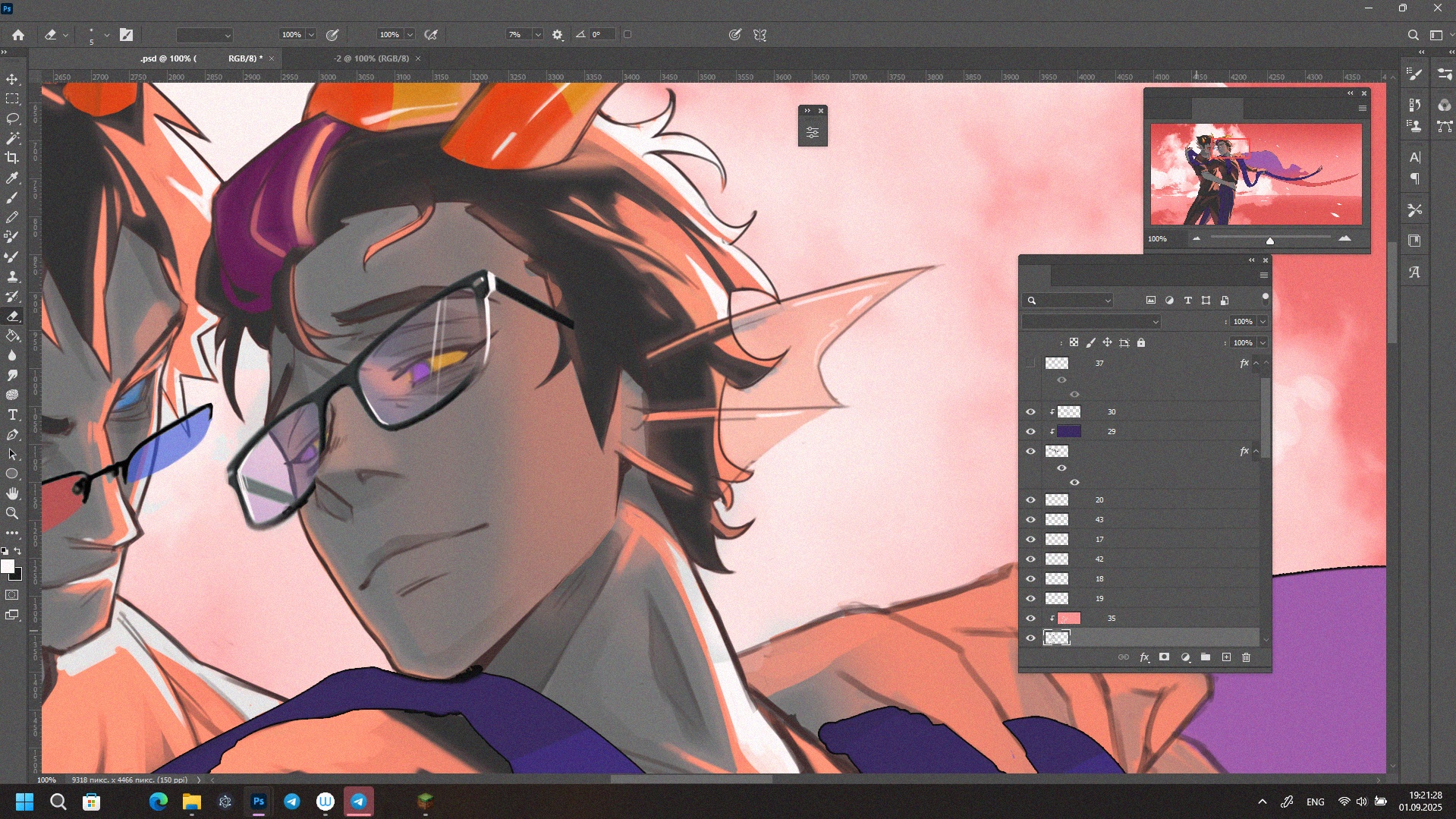The width and height of the screenshot is (1456, 819).
Task: Open the layer filter type dropdown
Action: [x=1069, y=301]
